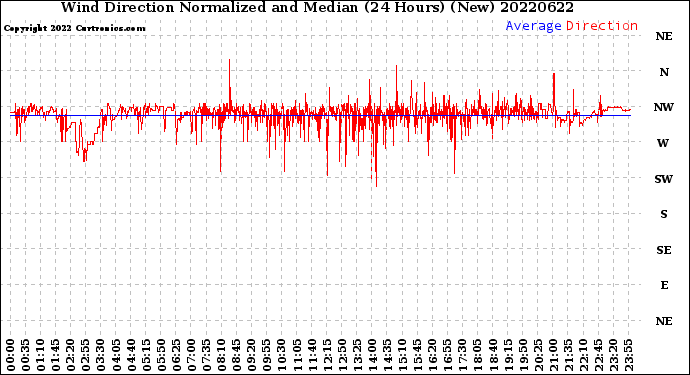
Task: Click the blue 'Average' legend label
Action: coord(533,26)
